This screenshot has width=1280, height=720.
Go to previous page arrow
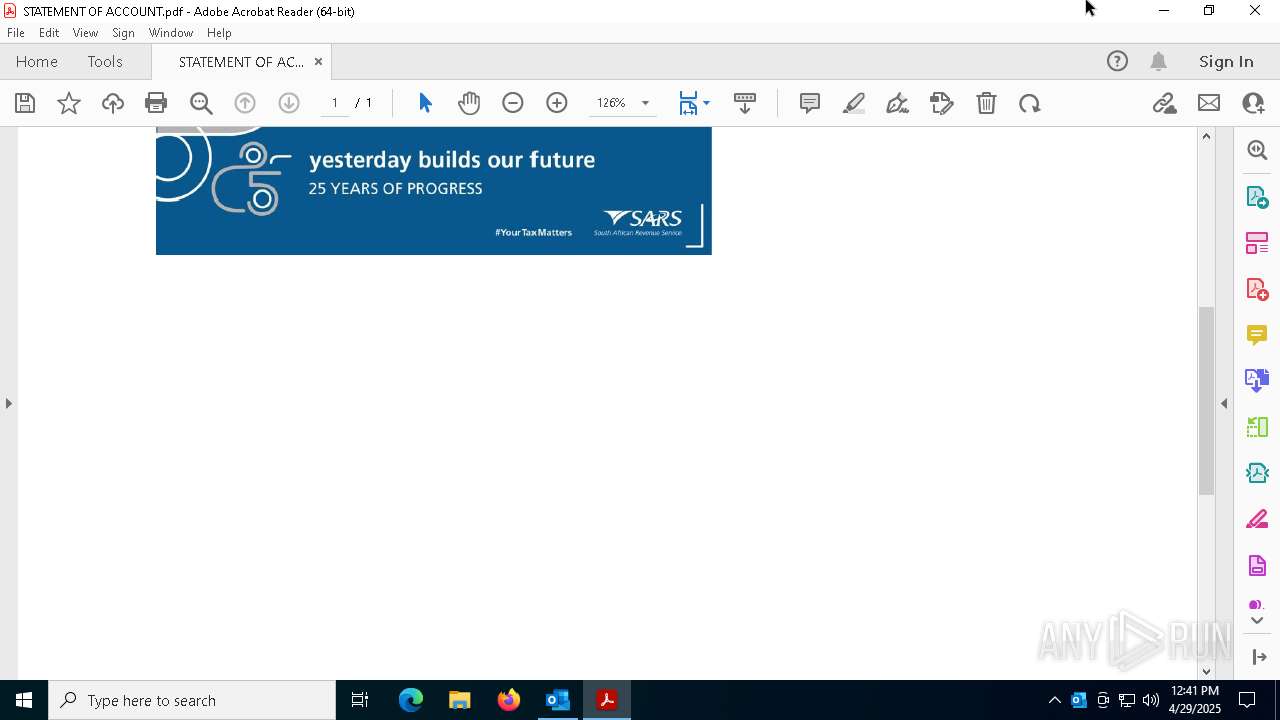[x=245, y=103]
